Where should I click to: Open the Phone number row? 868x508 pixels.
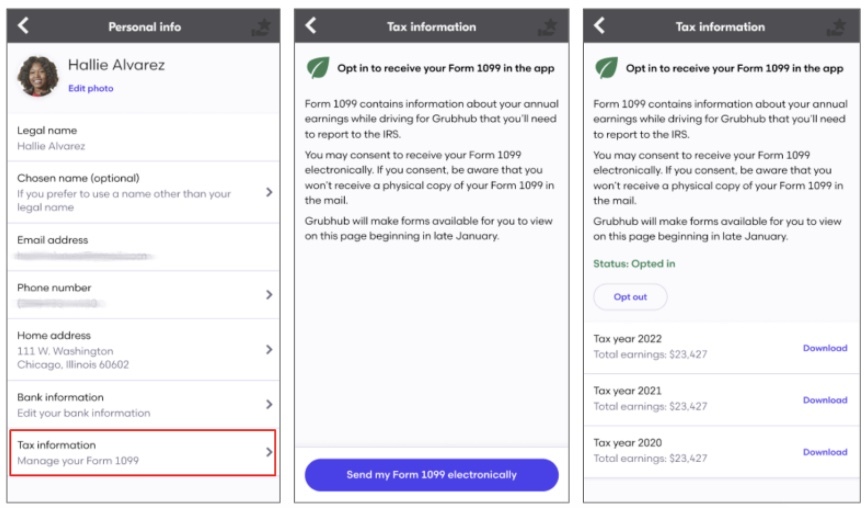143,295
